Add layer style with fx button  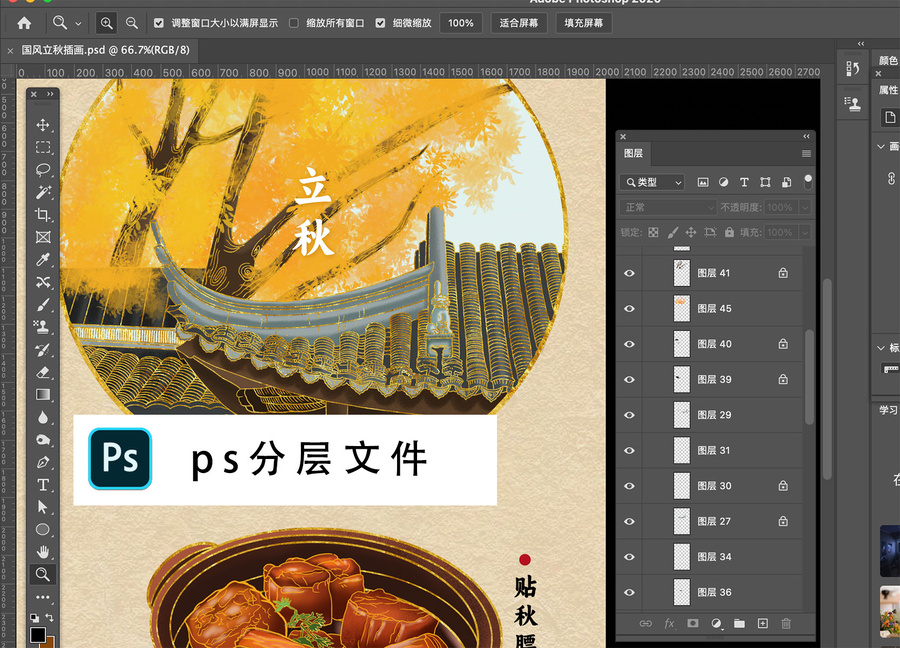click(669, 623)
